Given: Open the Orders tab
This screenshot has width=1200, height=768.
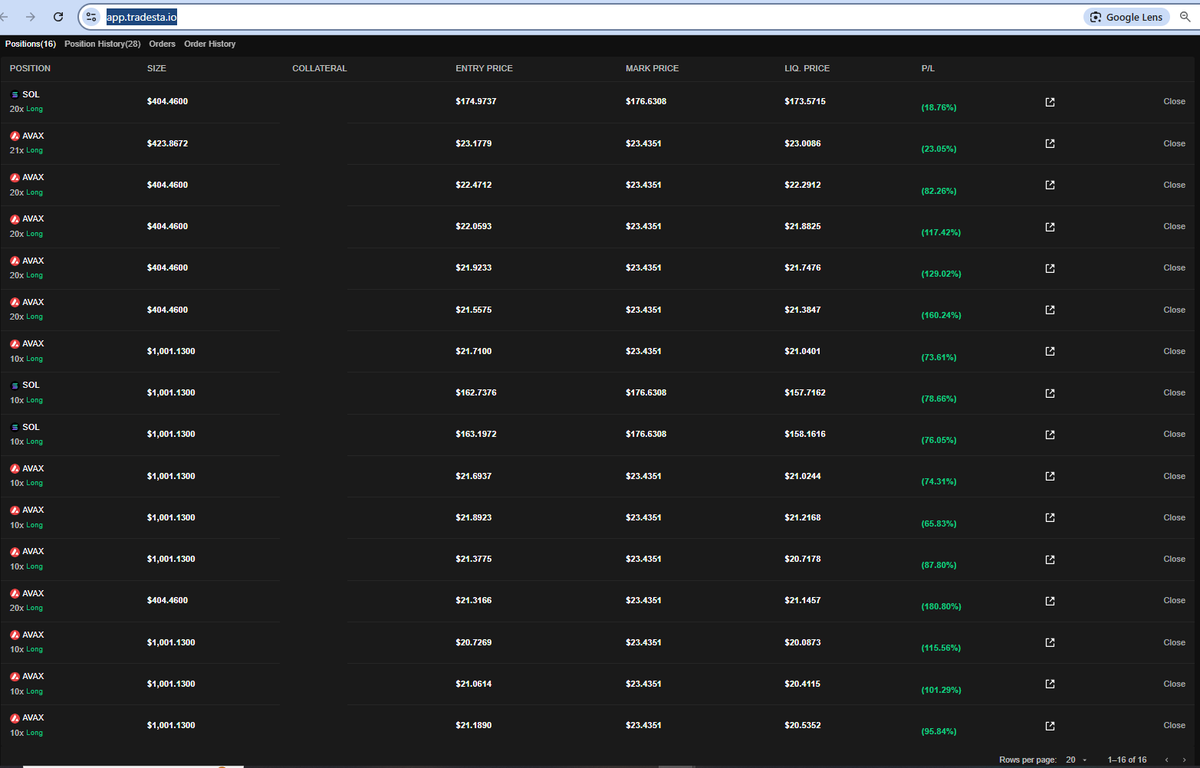Looking at the screenshot, I should point(162,44).
